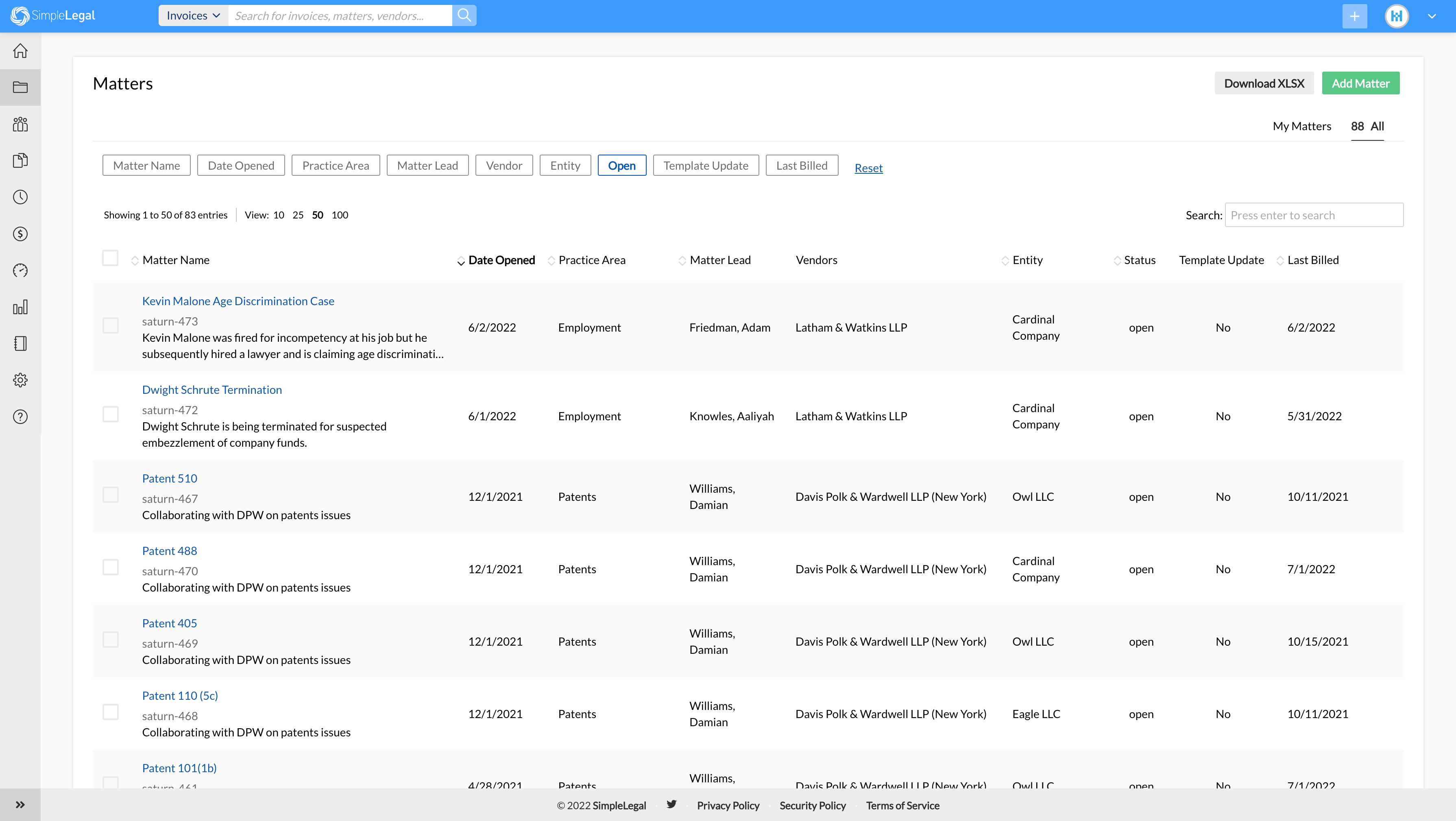Open the account menu chevron in top right
The width and height of the screenshot is (1456, 821).
click(x=1432, y=15)
